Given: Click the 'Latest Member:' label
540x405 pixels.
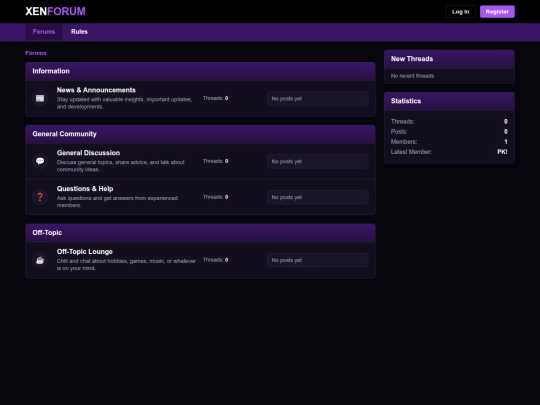Looking at the screenshot, I should tap(411, 152).
